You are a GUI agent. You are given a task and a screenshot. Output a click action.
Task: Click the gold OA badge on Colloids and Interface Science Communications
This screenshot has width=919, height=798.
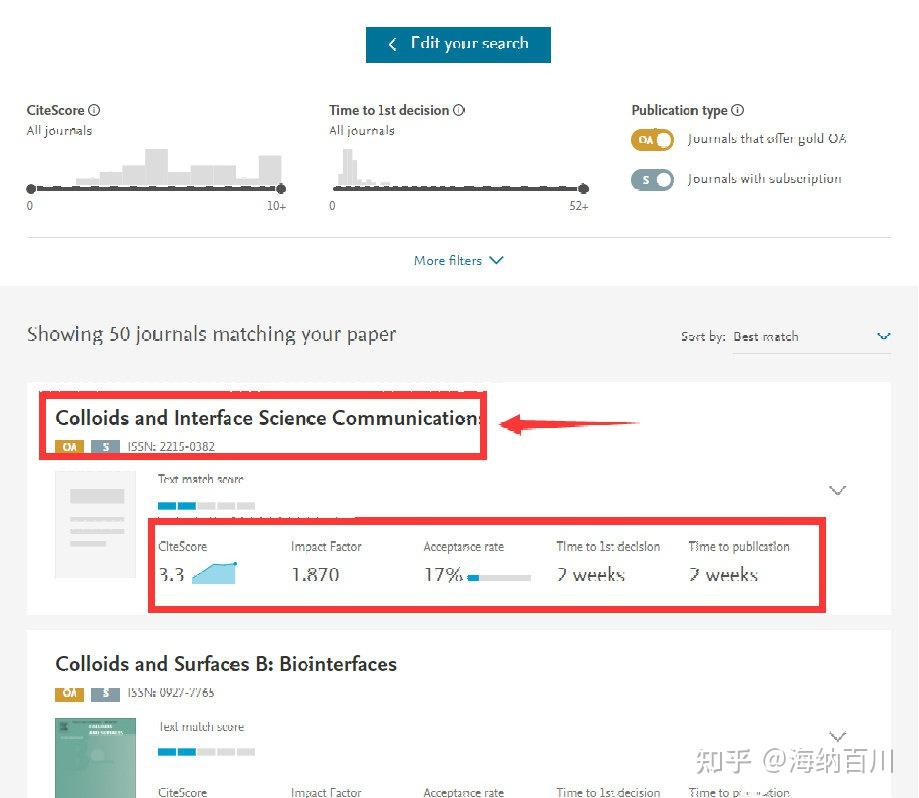pyautogui.click(x=68, y=447)
